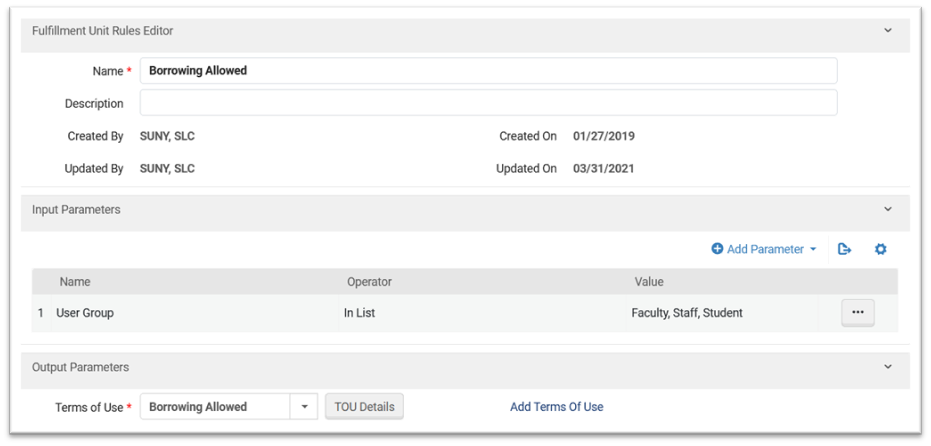This screenshot has width=931, height=446.
Task: Focus the empty Description field
Action: (488, 103)
